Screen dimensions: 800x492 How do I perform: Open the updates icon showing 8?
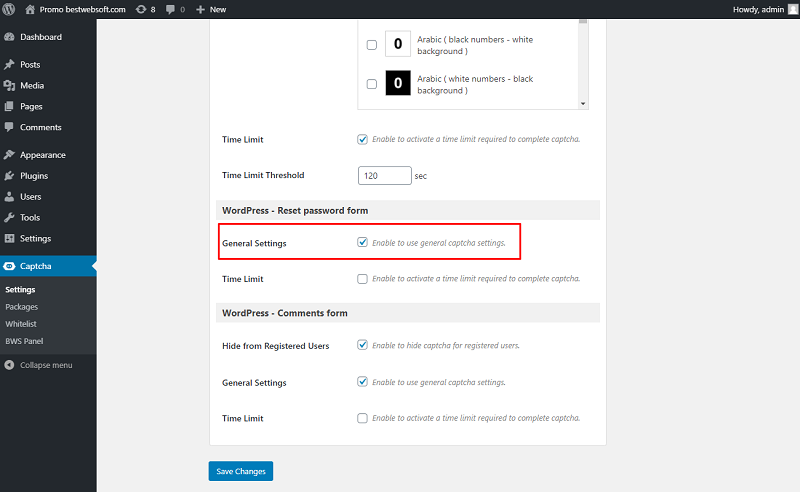(141, 9)
